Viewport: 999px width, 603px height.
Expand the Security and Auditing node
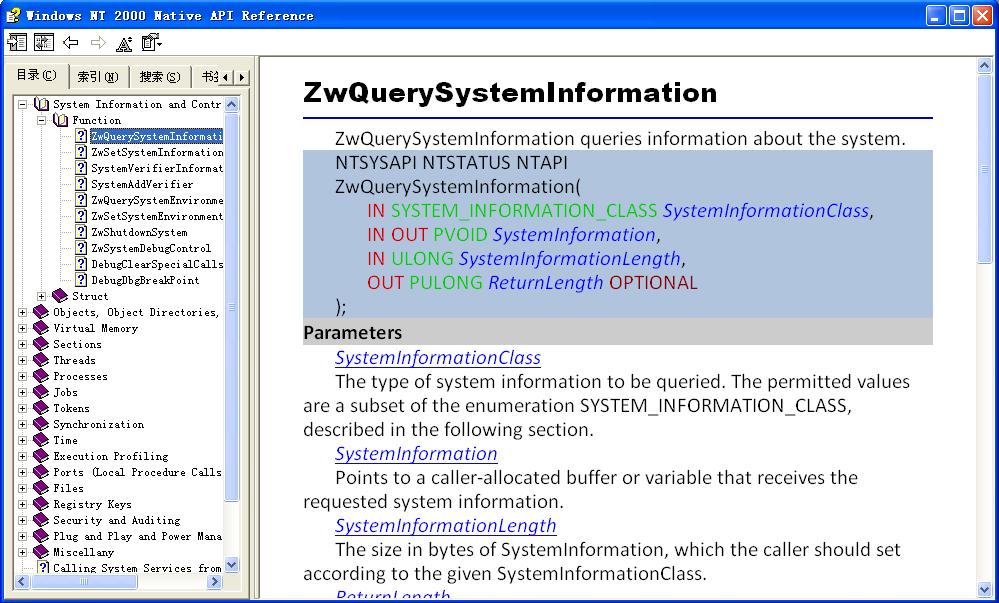[22, 520]
